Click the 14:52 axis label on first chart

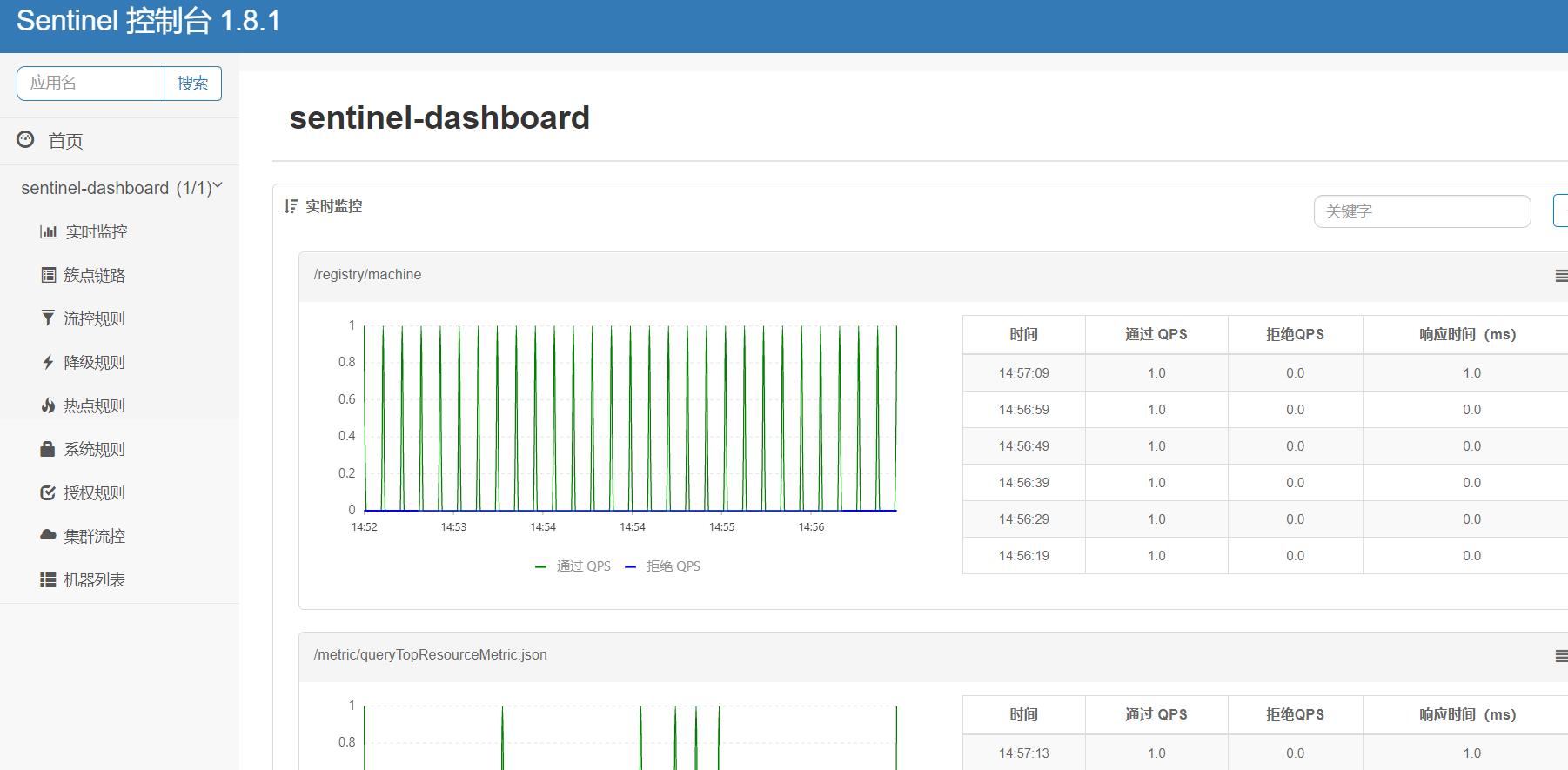365,526
